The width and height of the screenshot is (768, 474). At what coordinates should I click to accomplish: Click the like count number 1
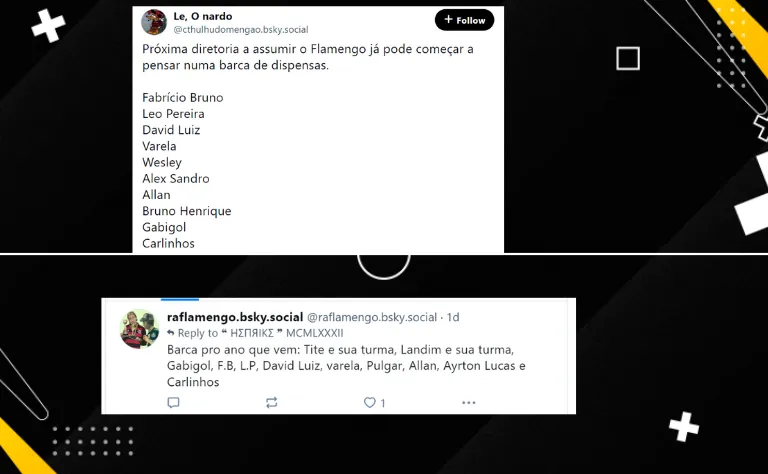pos(383,403)
